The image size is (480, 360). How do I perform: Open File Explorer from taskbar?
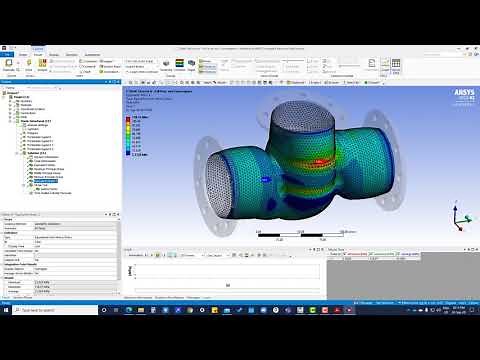(141, 310)
